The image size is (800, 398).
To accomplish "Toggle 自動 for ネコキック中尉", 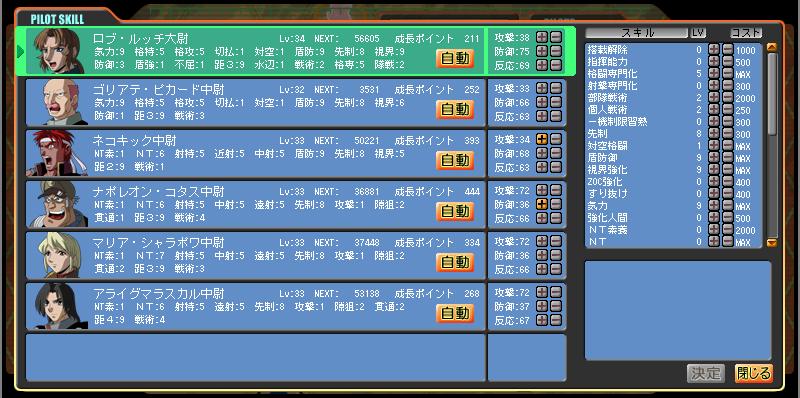I will click(455, 161).
